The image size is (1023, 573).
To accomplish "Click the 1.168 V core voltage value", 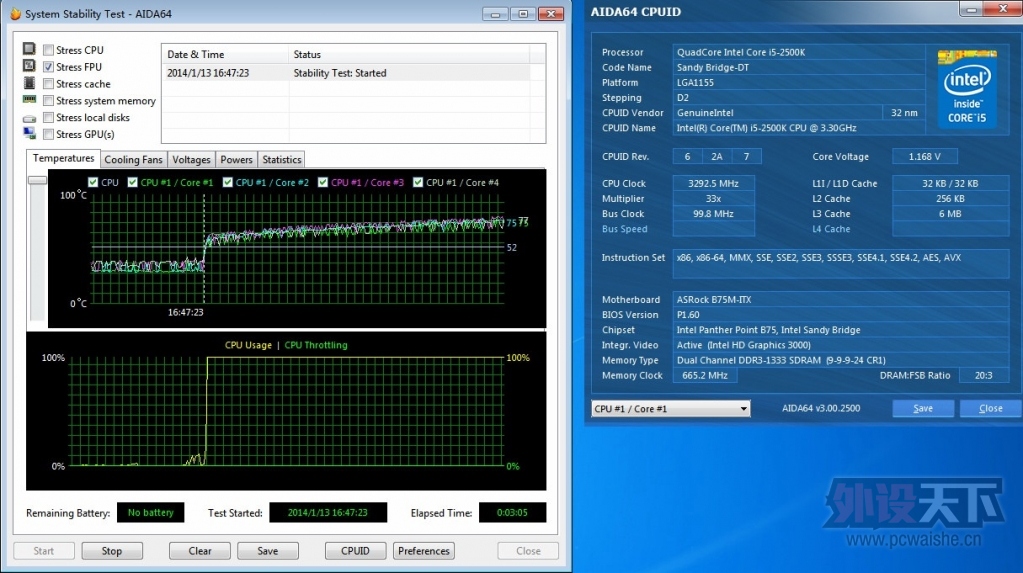I will (924, 157).
